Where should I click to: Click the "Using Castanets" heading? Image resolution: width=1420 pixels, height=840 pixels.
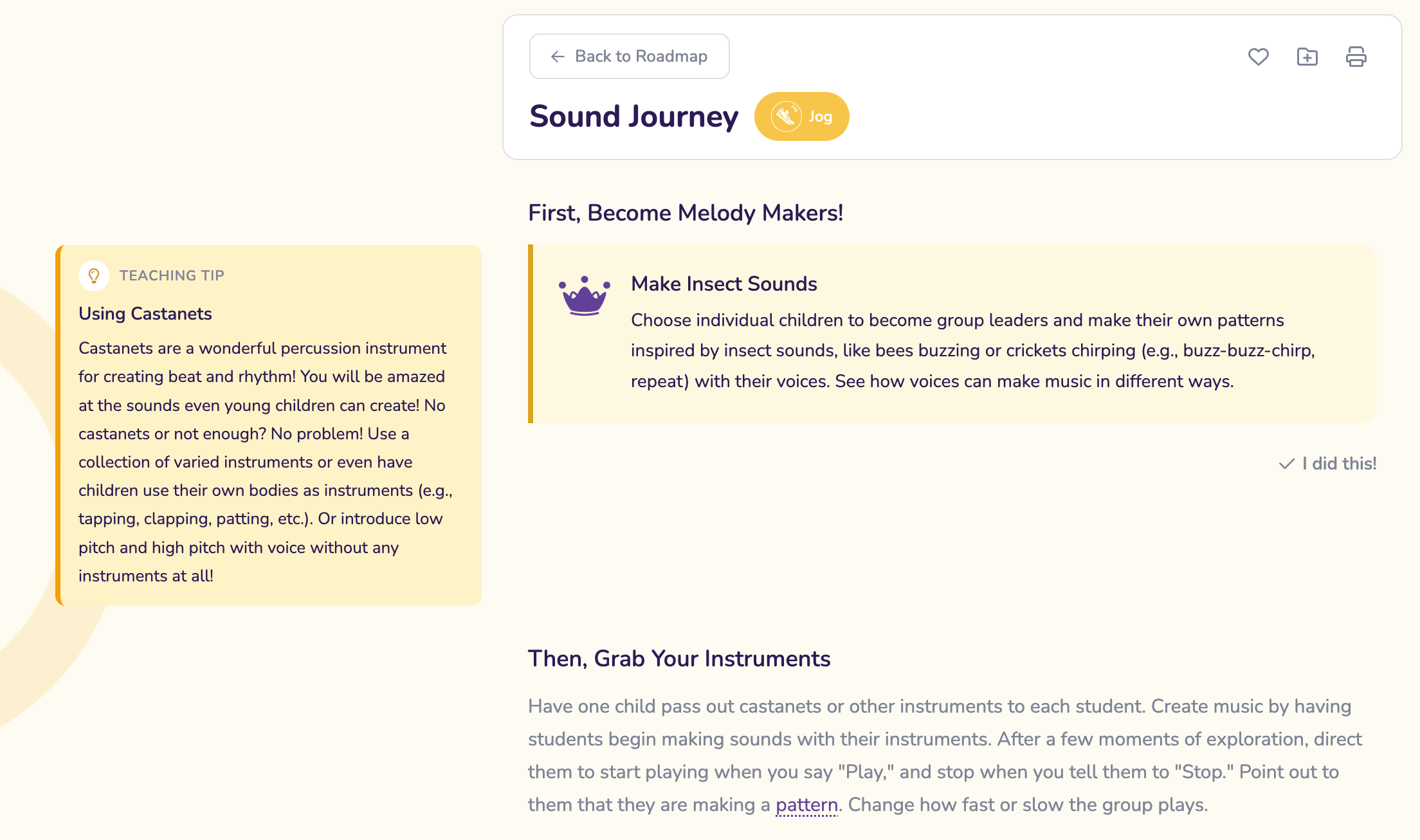pyautogui.click(x=145, y=313)
